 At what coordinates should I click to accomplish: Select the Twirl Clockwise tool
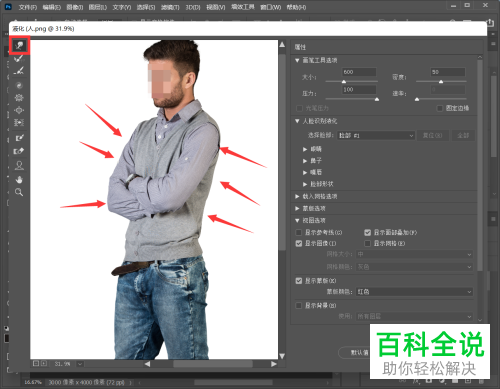(19, 85)
